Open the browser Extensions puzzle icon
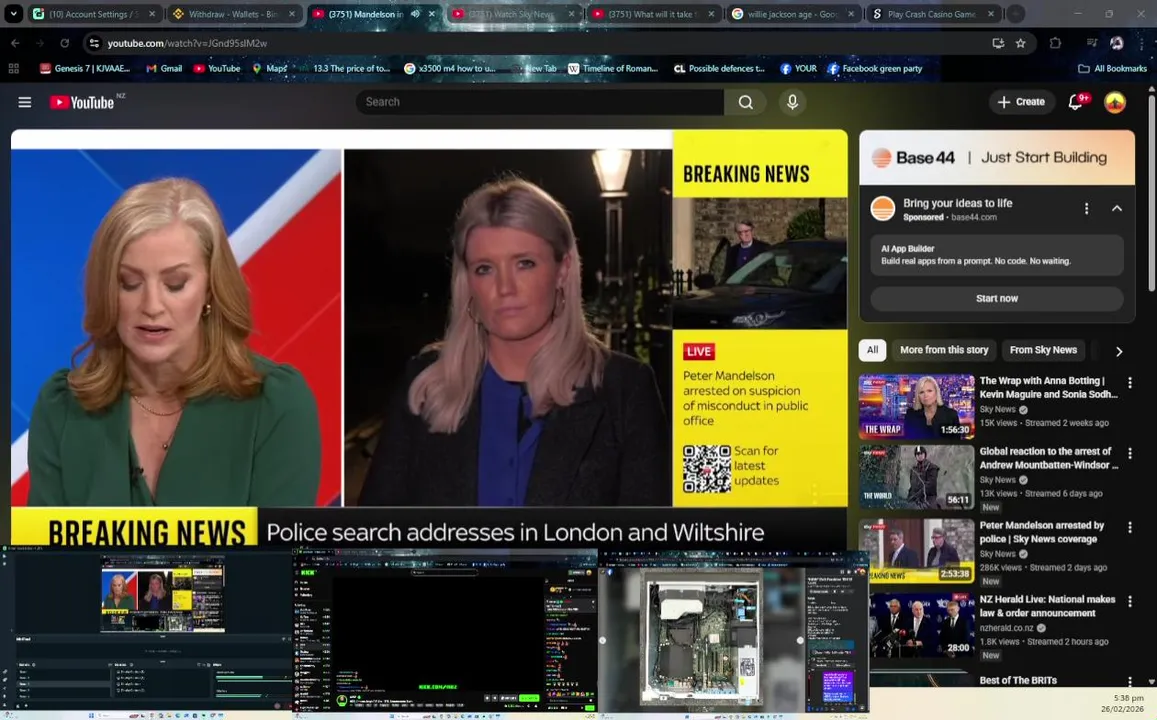 [1055, 44]
